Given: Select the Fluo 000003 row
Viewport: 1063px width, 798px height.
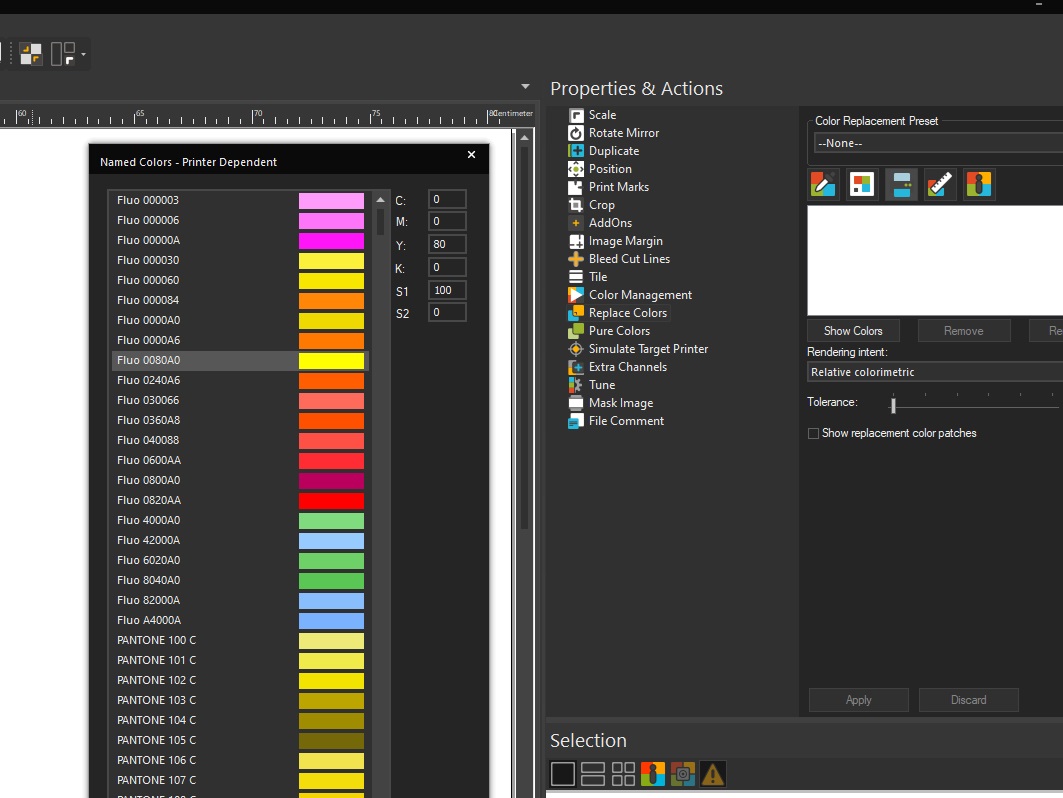Looking at the screenshot, I should [x=240, y=200].
